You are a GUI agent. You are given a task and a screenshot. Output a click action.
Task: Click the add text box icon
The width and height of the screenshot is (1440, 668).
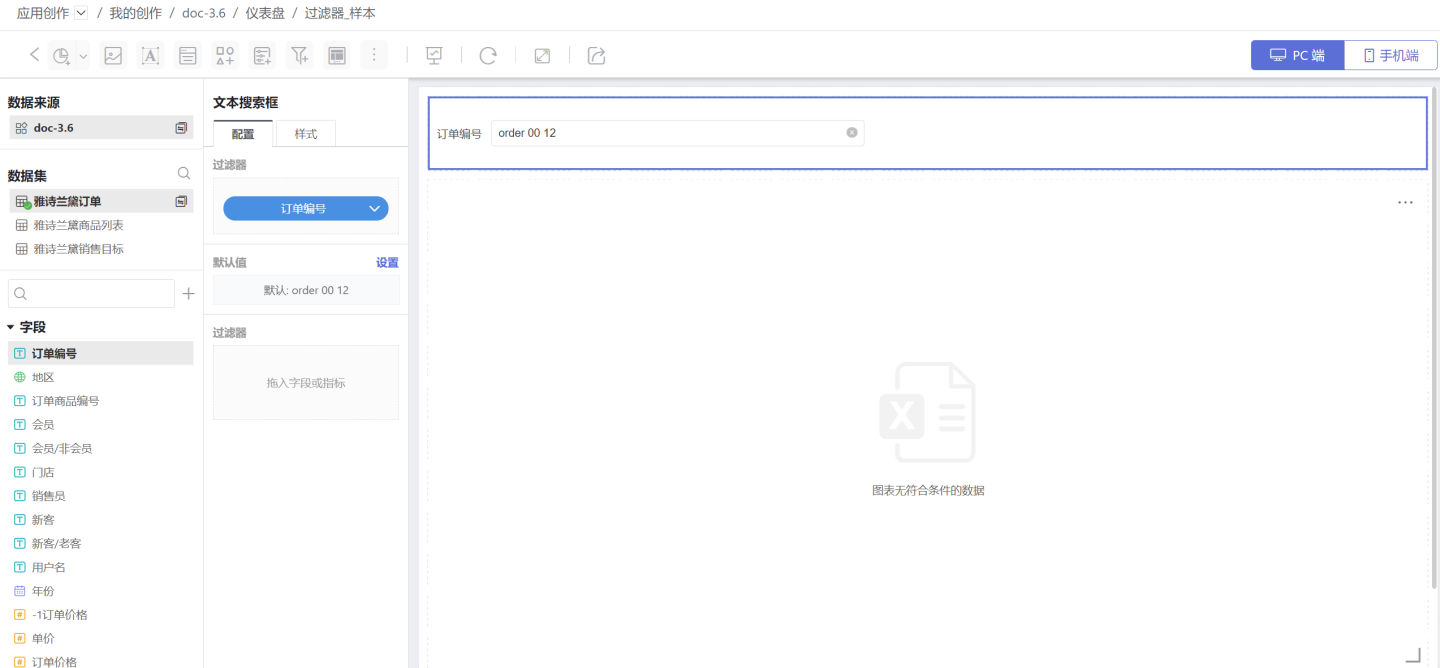[150, 56]
